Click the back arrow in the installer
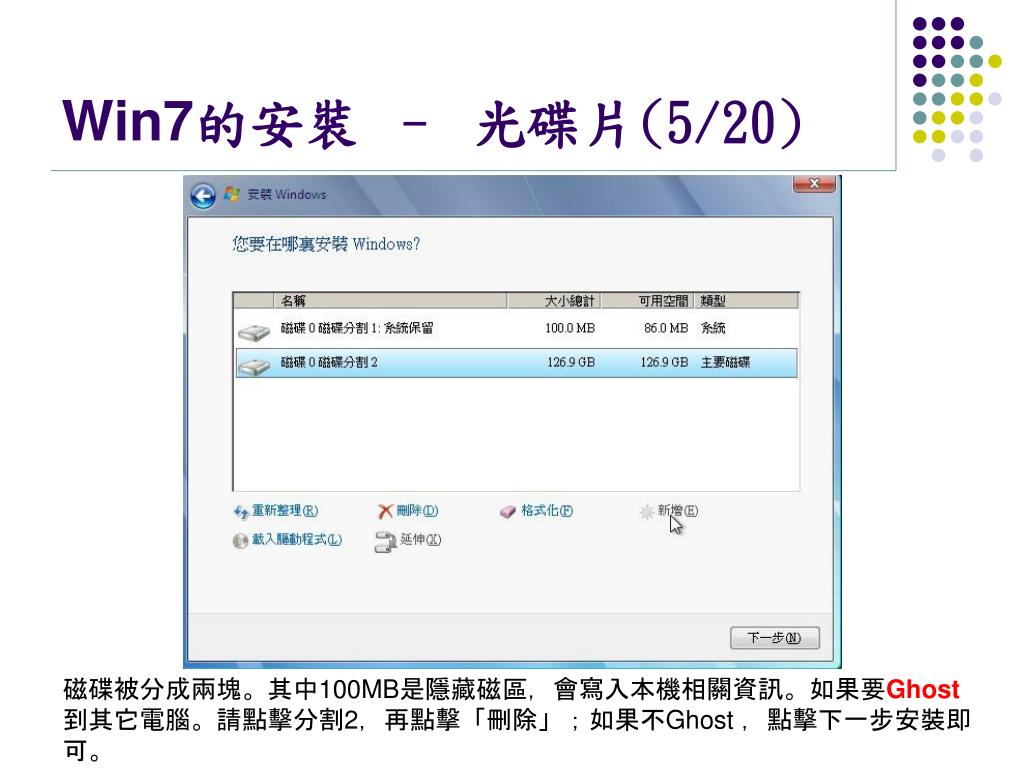 (x=203, y=195)
